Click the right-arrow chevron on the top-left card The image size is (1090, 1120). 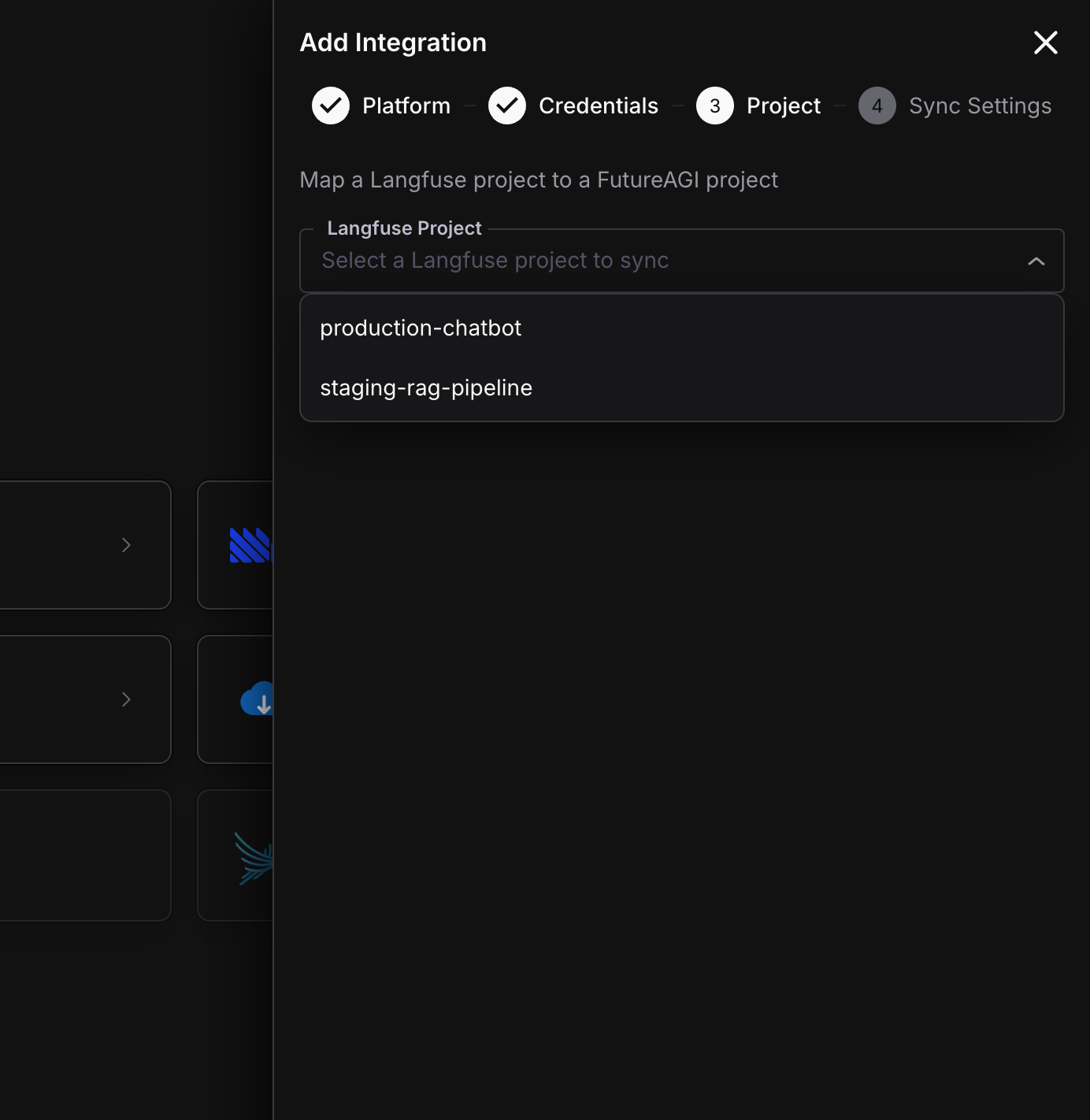click(126, 545)
